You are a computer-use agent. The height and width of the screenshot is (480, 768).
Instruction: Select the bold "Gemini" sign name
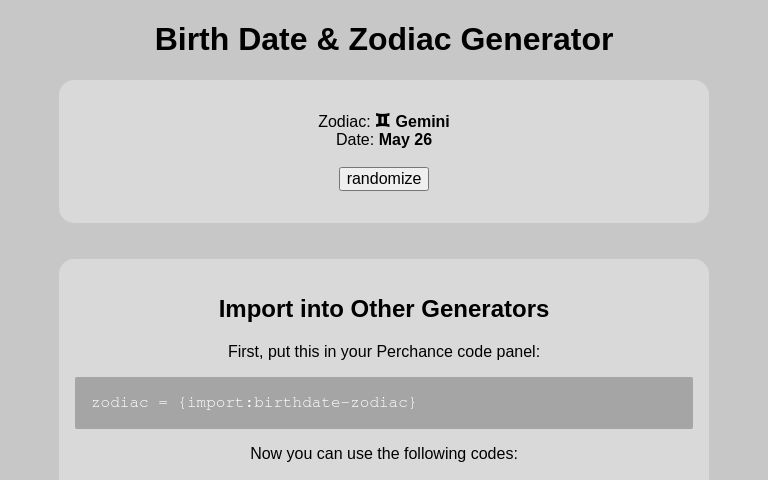pyautogui.click(x=422, y=121)
